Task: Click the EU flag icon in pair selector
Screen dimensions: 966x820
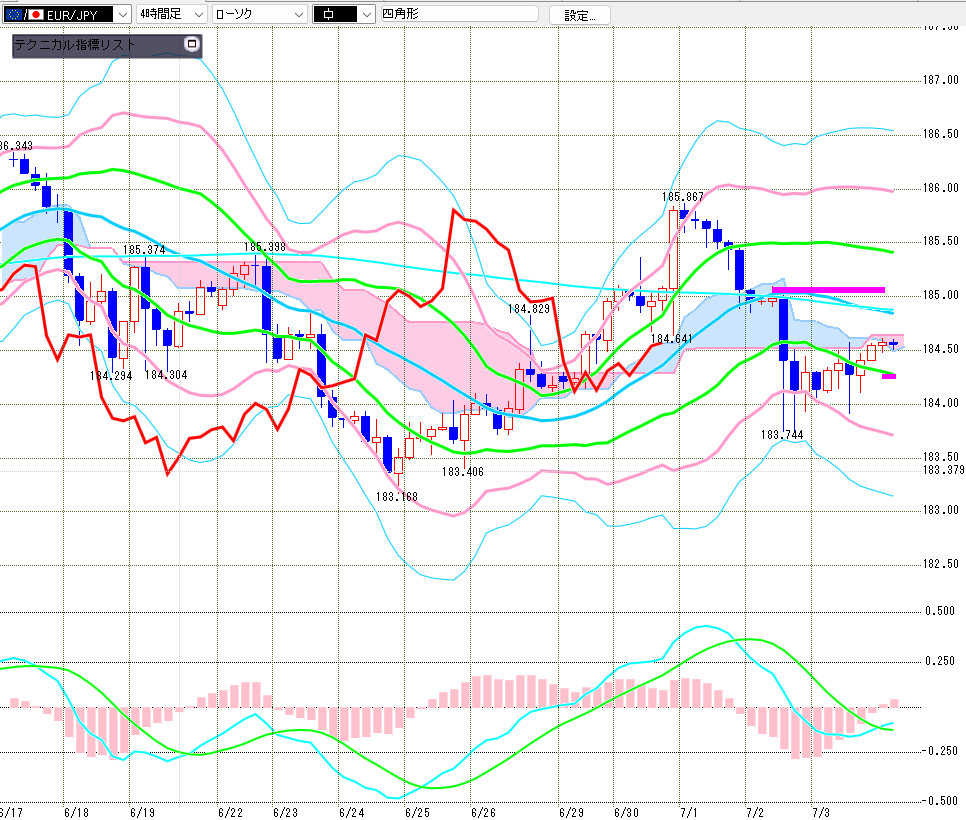Action: click(x=14, y=14)
